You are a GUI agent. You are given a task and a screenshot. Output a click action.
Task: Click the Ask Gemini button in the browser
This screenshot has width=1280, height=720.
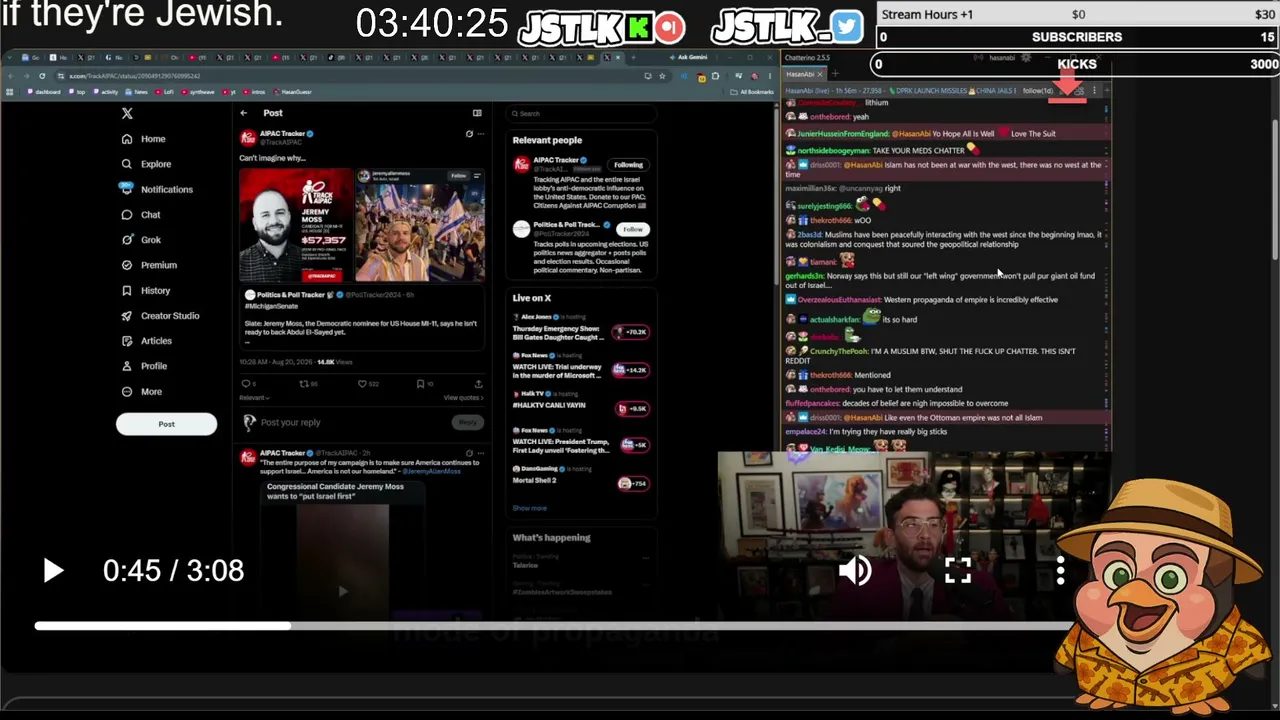click(x=689, y=57)
